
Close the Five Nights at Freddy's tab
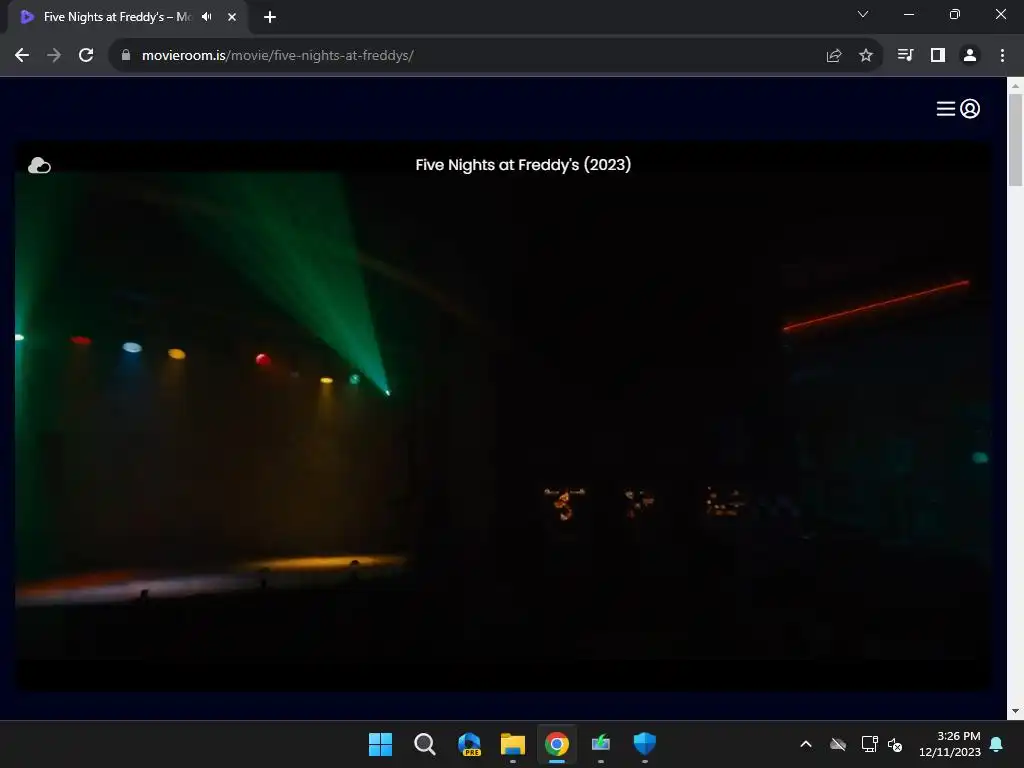tap(232, 17)
